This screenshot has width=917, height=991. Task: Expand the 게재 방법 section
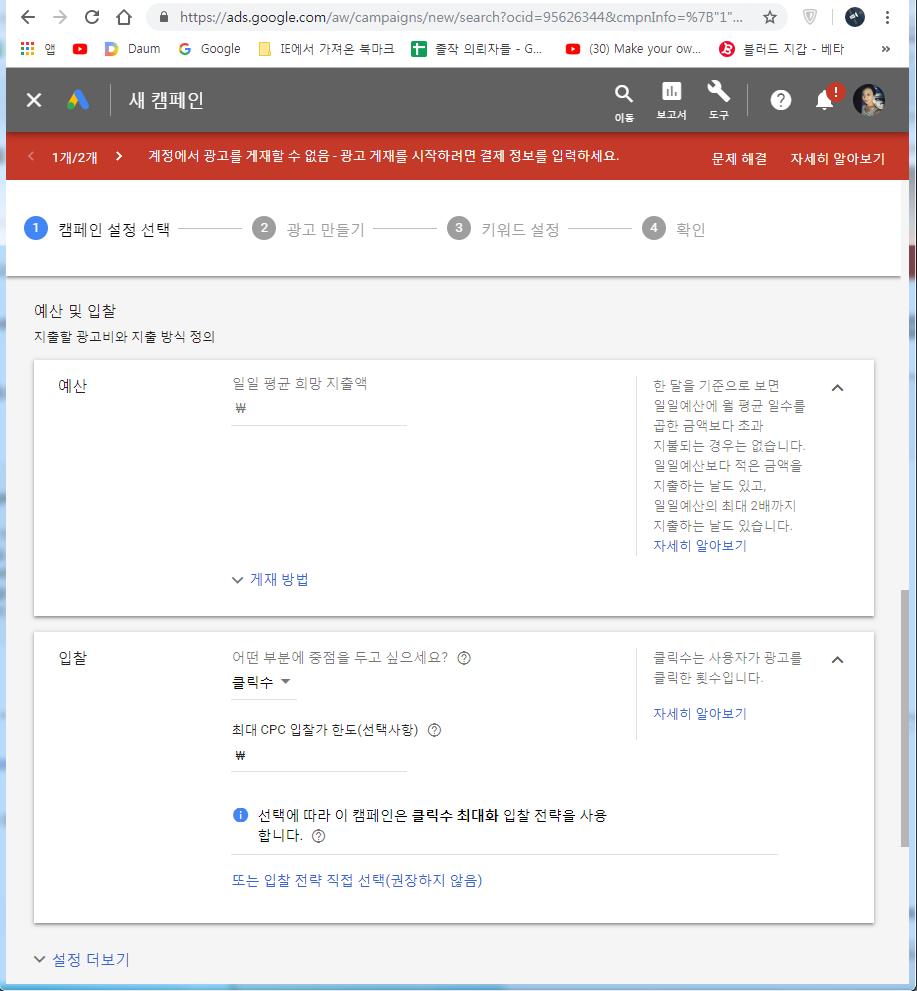click(x=270, y=580)
